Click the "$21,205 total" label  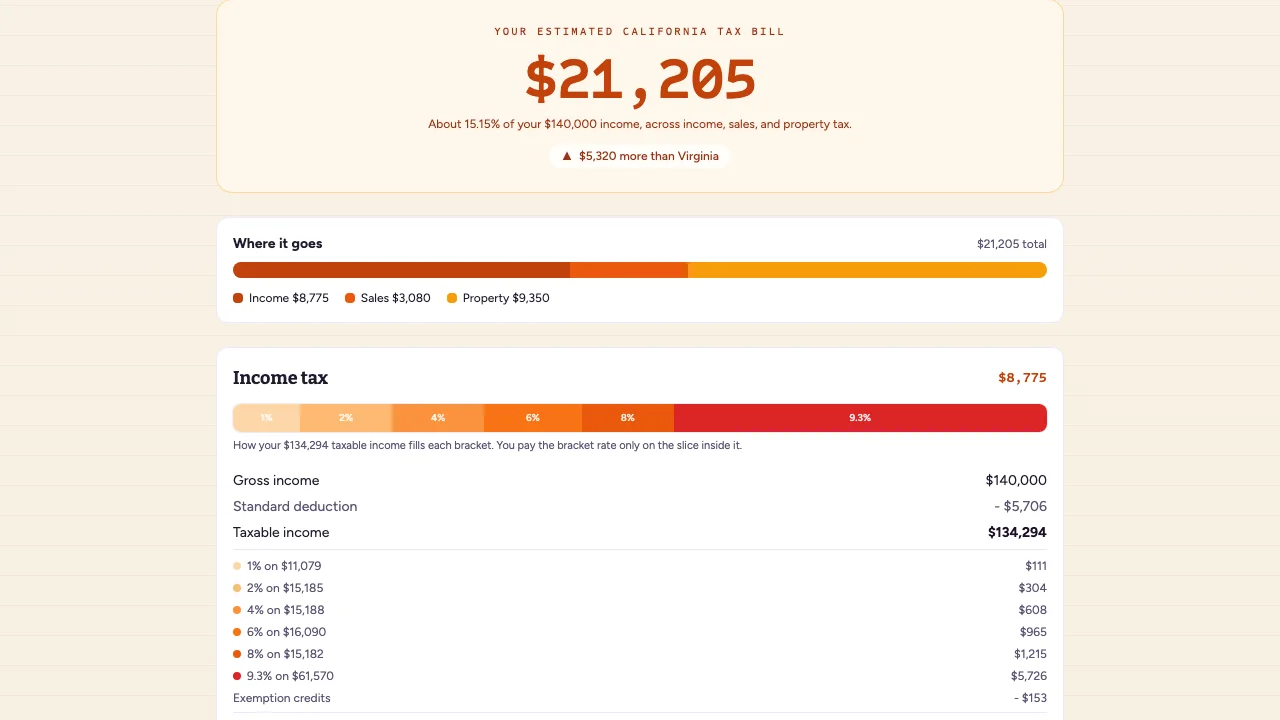[1012, 244]
